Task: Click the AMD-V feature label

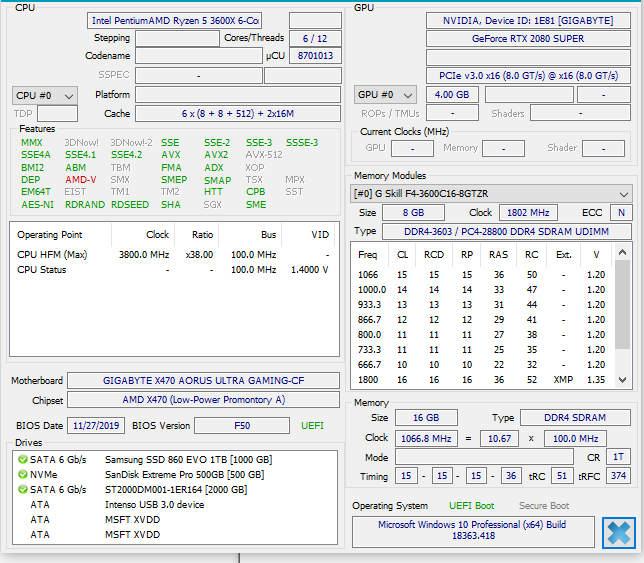Action: click(x=80, y=180)
